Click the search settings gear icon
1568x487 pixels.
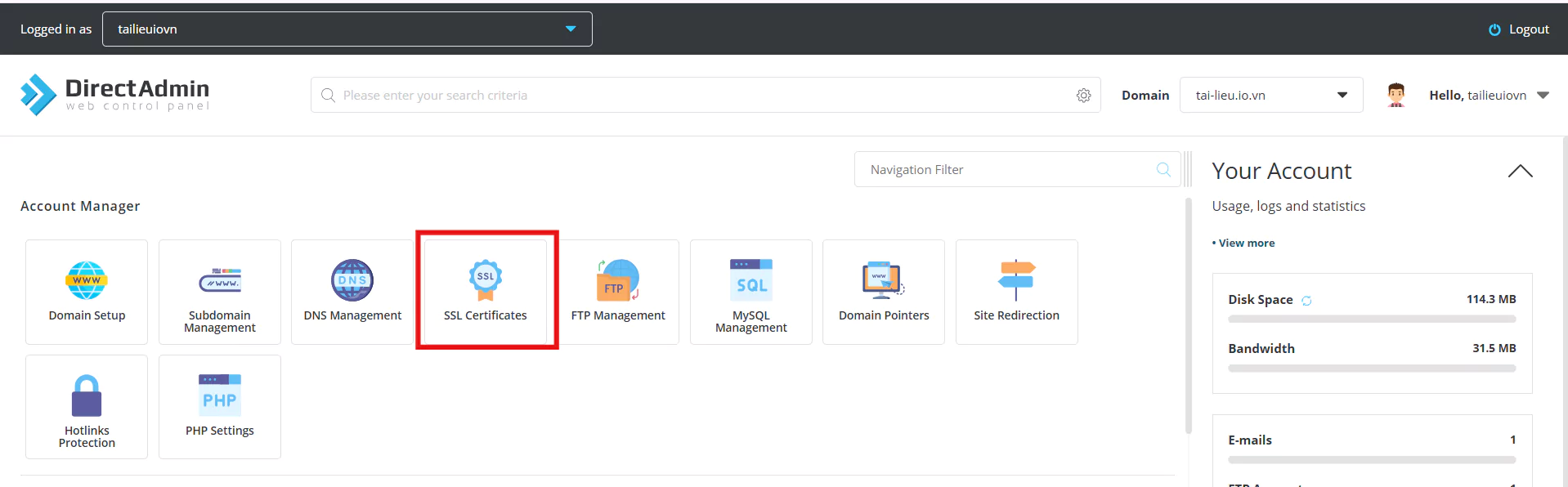click(x=1083, y=96)
